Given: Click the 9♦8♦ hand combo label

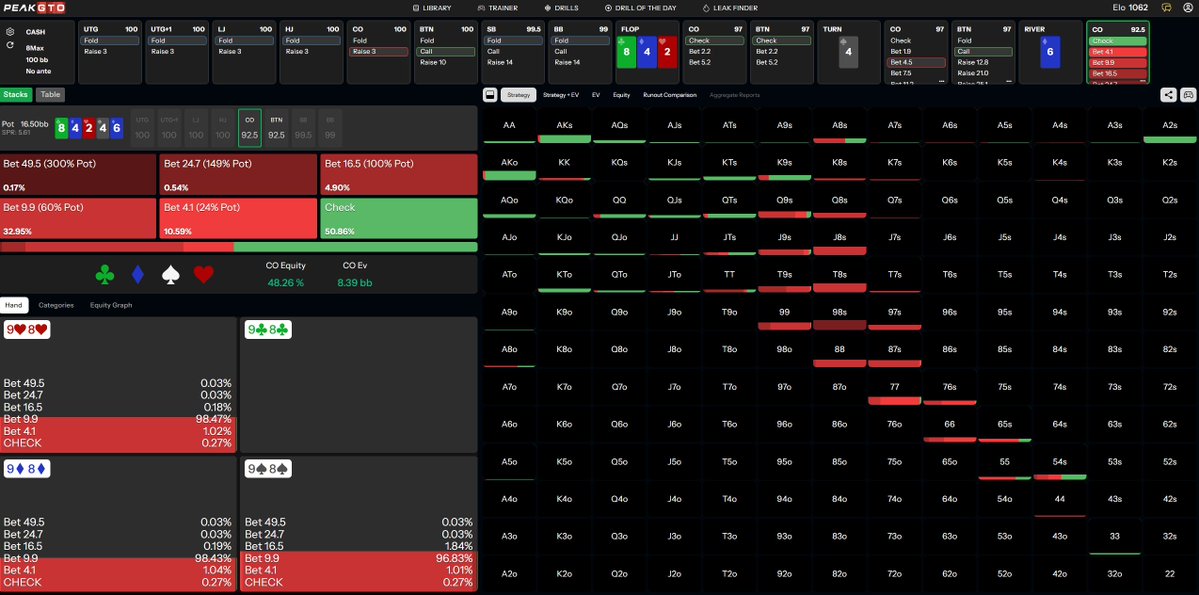Looking at the screenshot, I should [27, 470].
